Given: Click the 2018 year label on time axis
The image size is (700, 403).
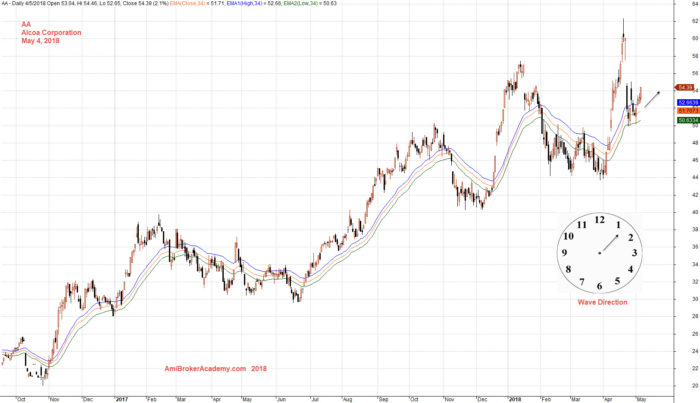Looking at the screenshot, I should [x=515, y=399].
